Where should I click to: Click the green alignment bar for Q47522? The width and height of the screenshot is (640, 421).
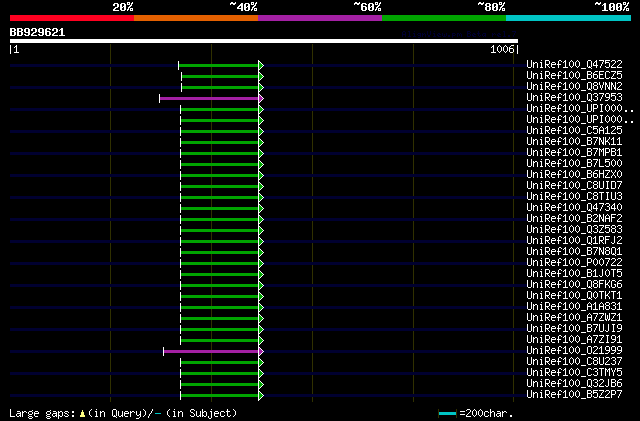pos(219,65)
